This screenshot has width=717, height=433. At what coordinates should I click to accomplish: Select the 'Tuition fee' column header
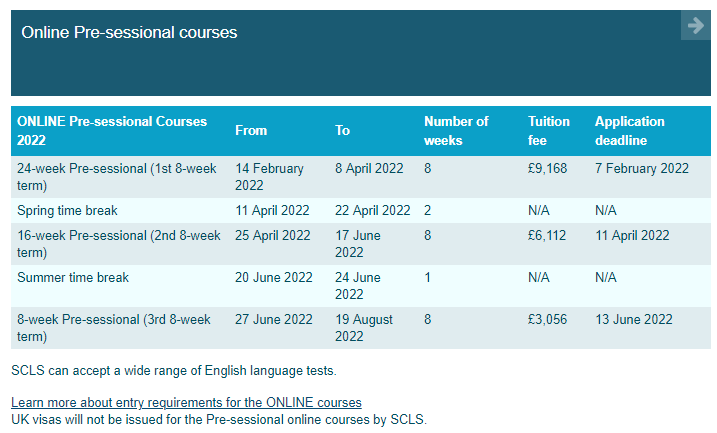pyautogui.click(x=549, y=131)
